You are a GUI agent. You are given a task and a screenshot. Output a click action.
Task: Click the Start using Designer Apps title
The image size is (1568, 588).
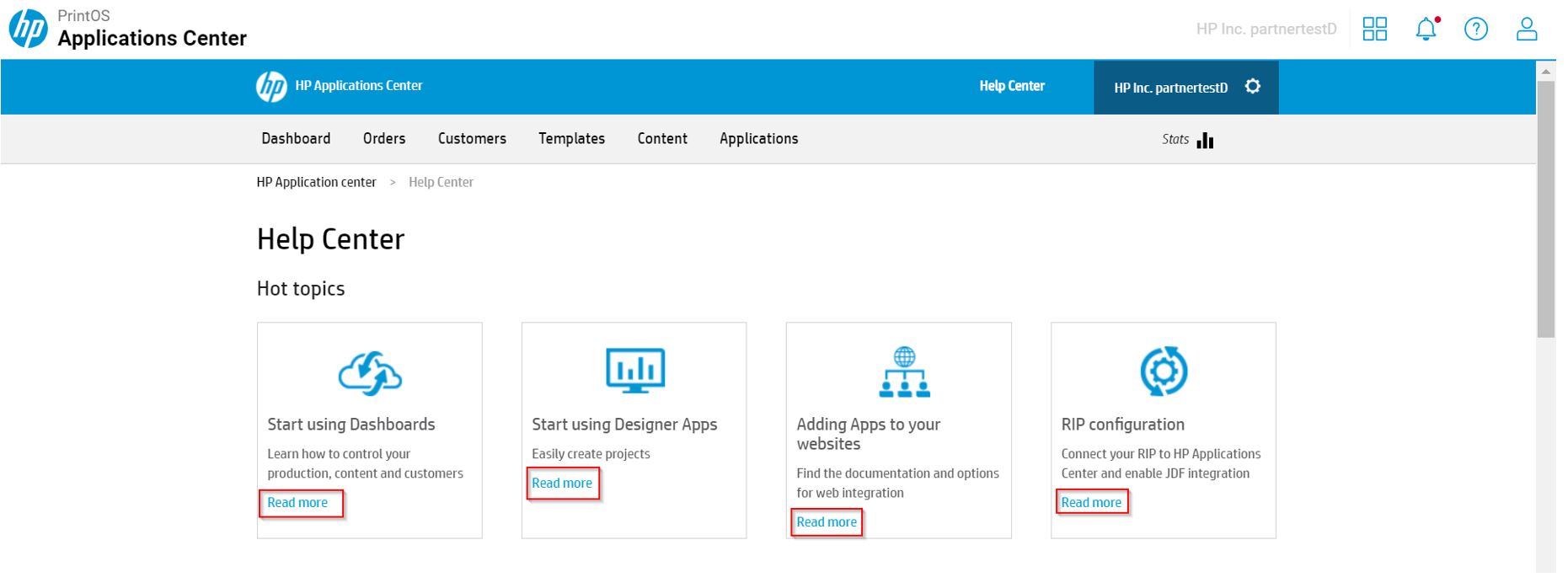[x=624, y=425]
